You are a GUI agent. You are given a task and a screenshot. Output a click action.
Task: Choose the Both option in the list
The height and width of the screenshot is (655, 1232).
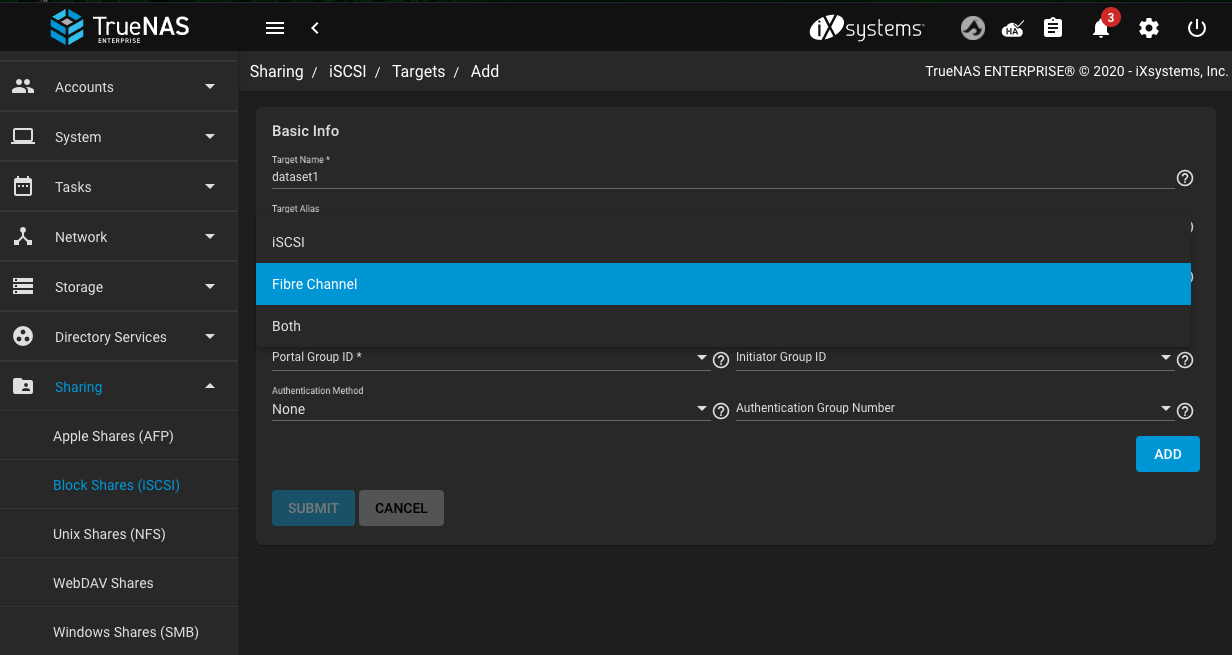click(x=723, y=326)
